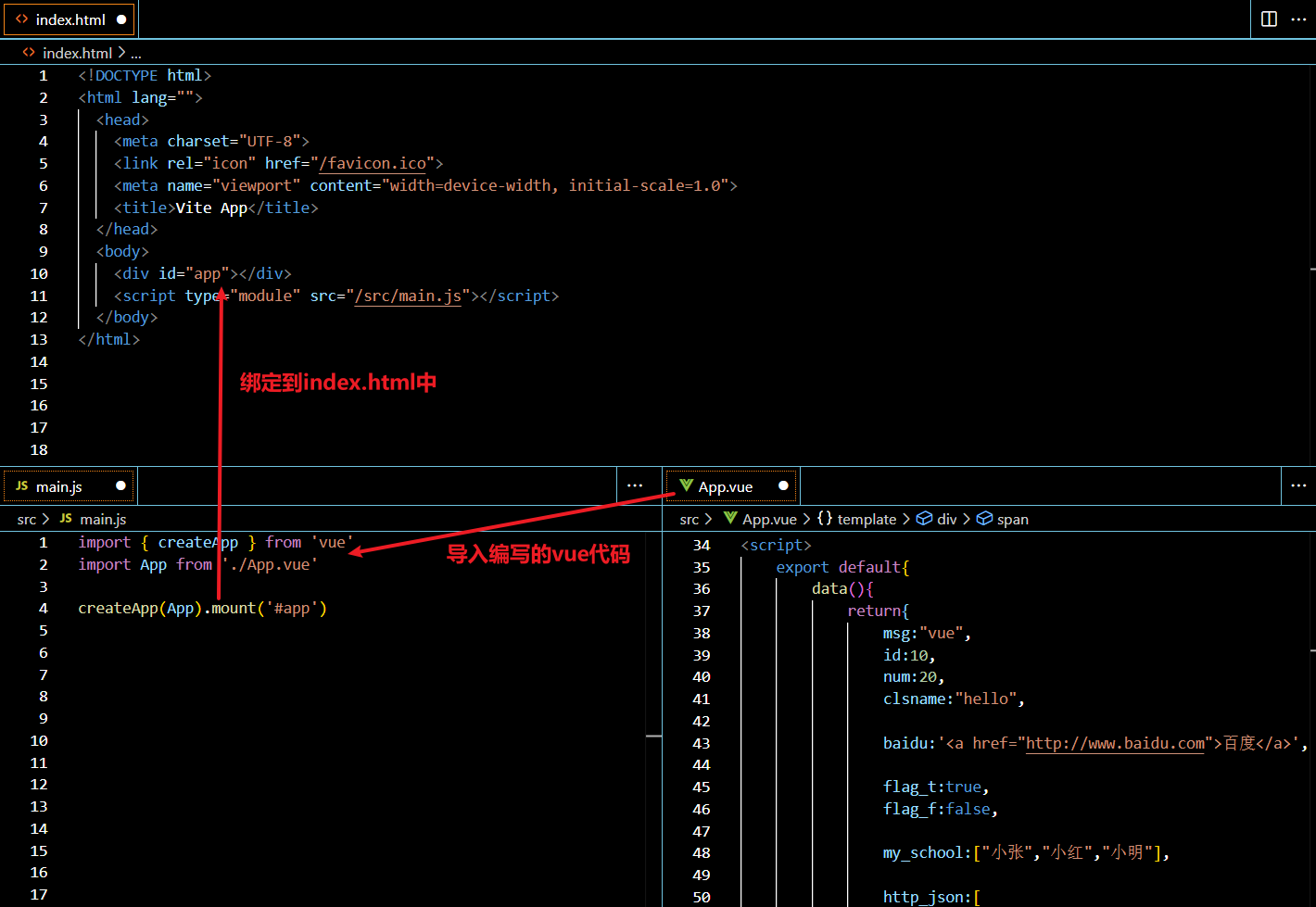This screenshot has height=907, width=1316.
Task: Click the clsname:"hello" property line
Action: (954, 699)
